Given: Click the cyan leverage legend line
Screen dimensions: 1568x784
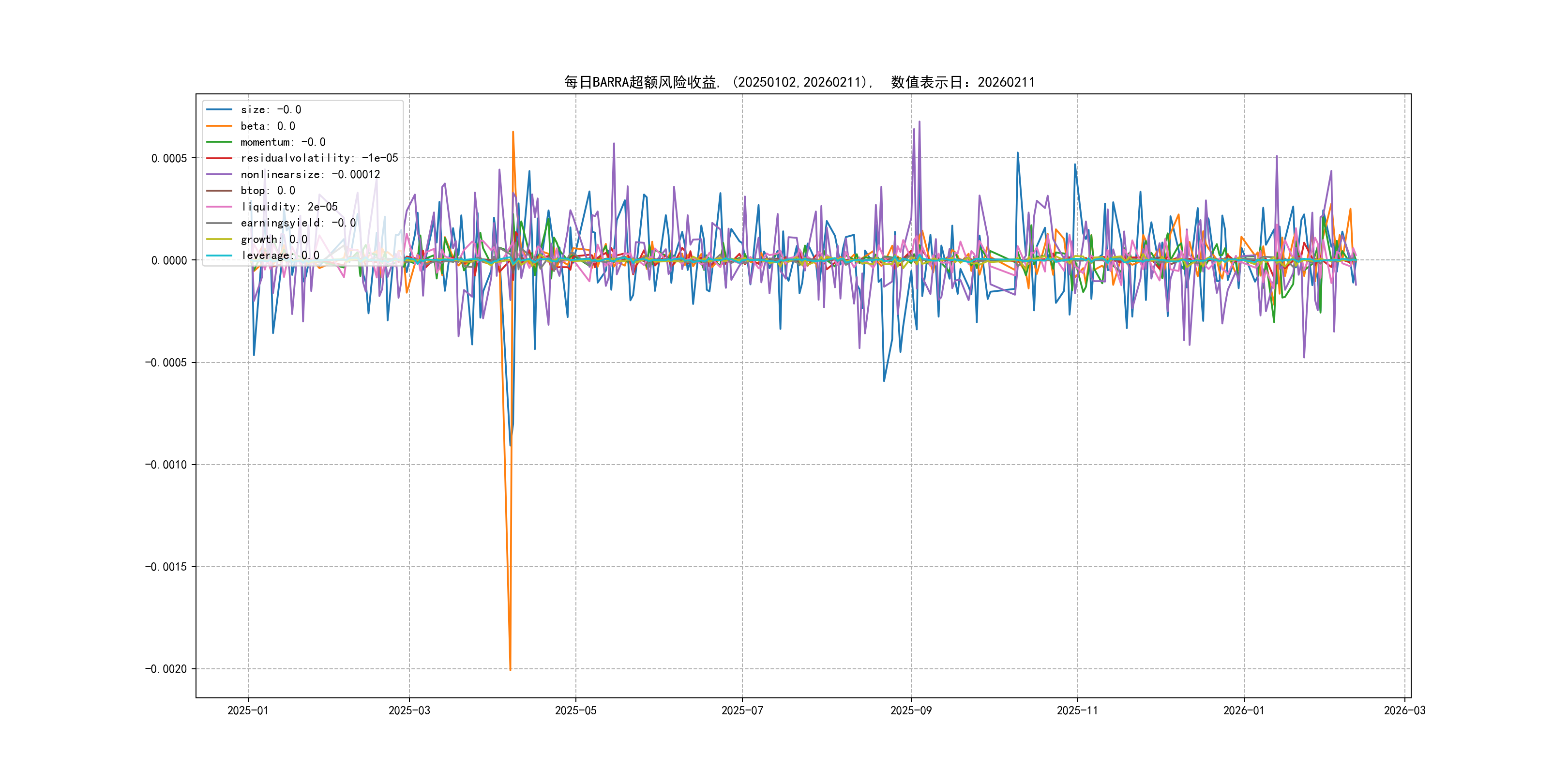Looking at the screenshot, I should coord(219,256).
